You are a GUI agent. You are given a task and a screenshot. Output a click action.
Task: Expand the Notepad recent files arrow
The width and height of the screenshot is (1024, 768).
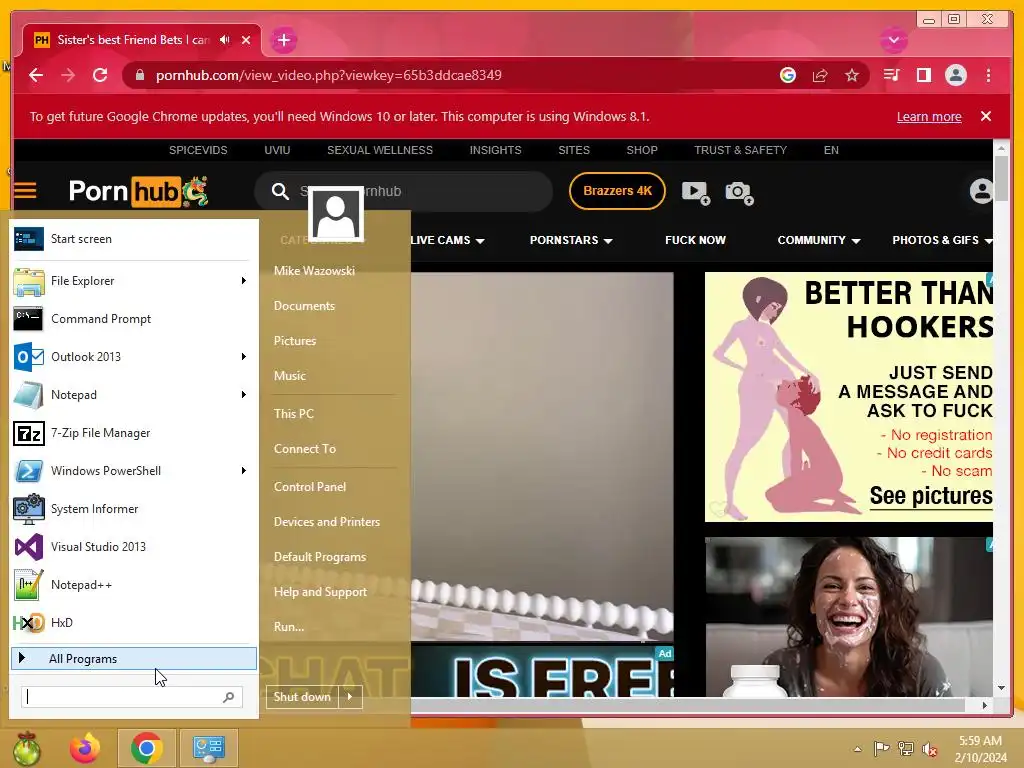(244, 394)
